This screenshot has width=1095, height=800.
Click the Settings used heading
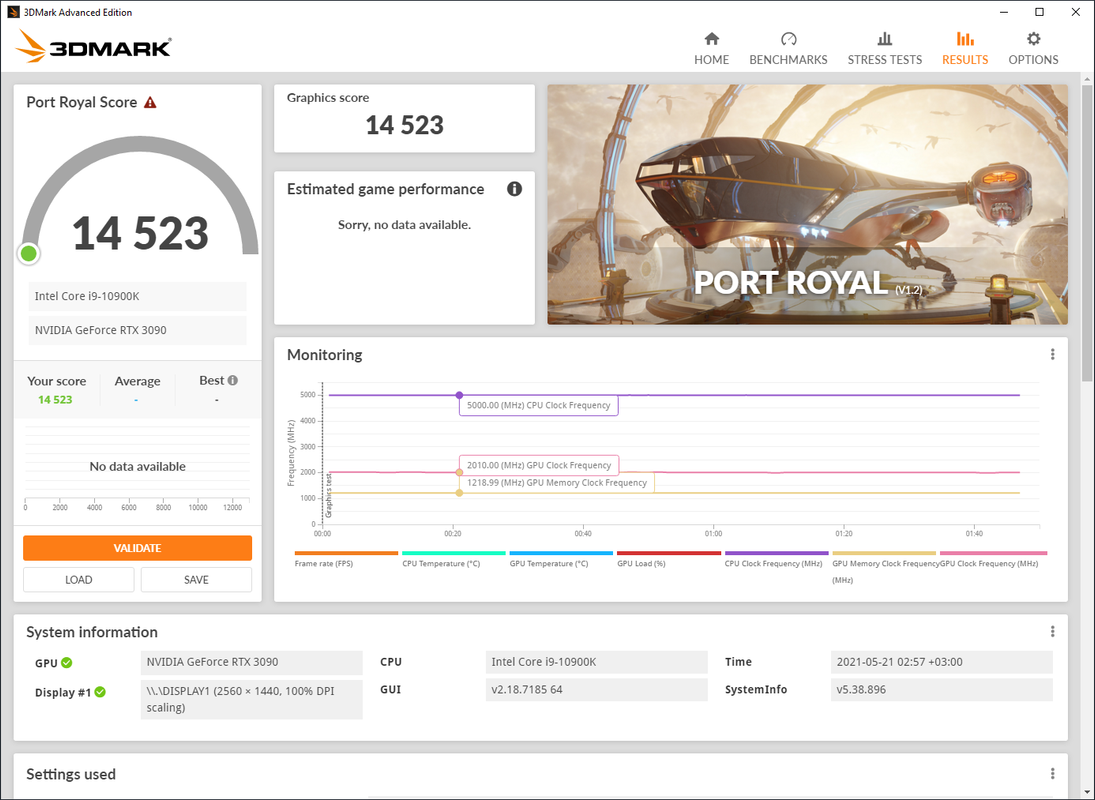point(71,774)
